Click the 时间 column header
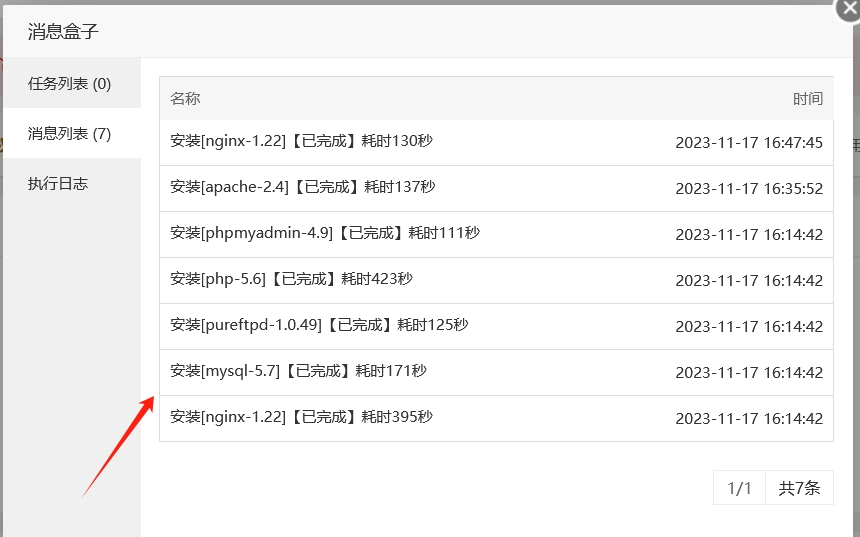Viewport: 860px width, 537px height. click(807, 99)
